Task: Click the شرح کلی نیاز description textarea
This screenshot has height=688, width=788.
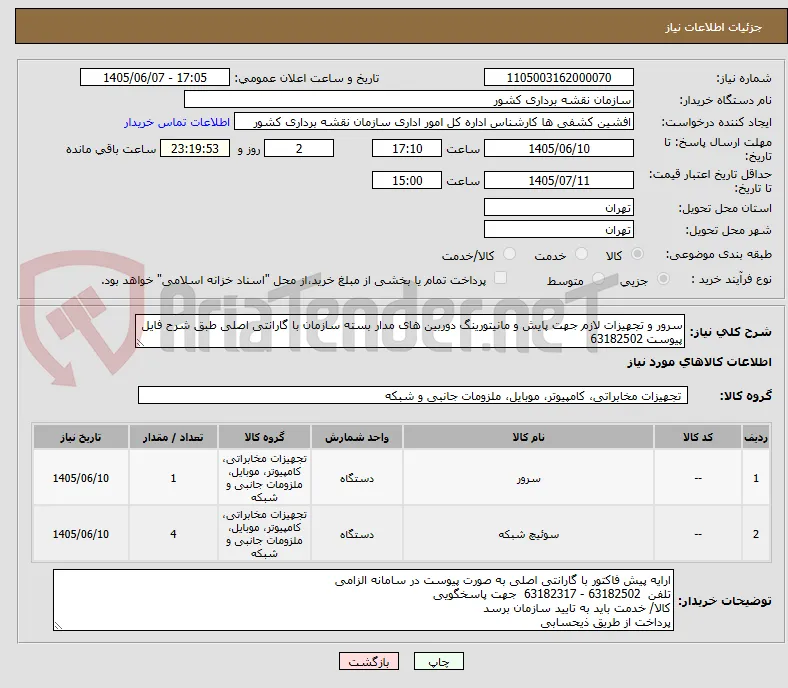Action: point(410,331)
